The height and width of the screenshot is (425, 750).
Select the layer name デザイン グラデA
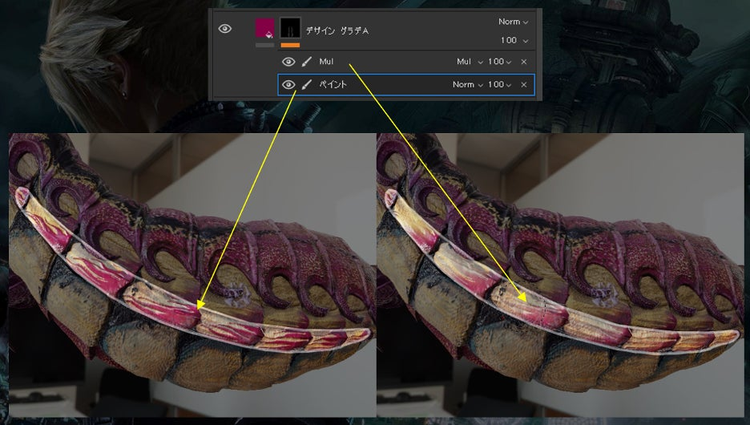[x=337, y=31]
